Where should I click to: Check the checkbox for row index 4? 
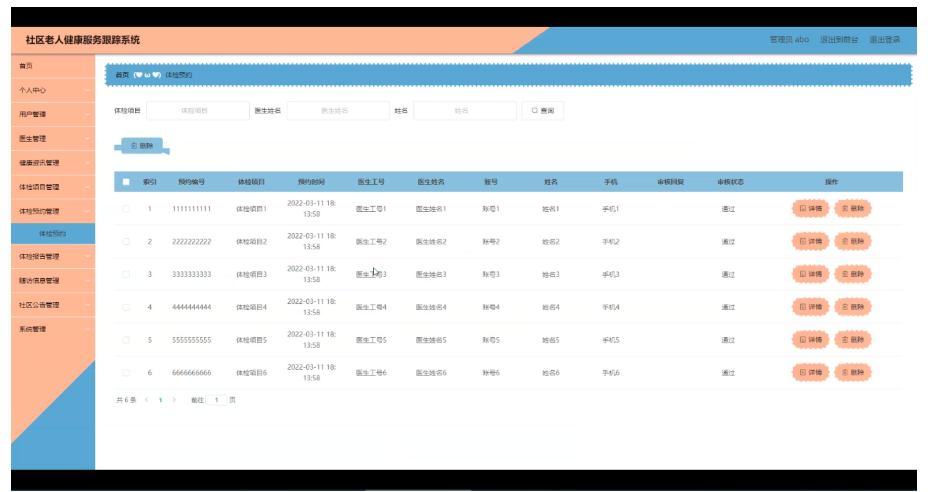pos(126,307)
